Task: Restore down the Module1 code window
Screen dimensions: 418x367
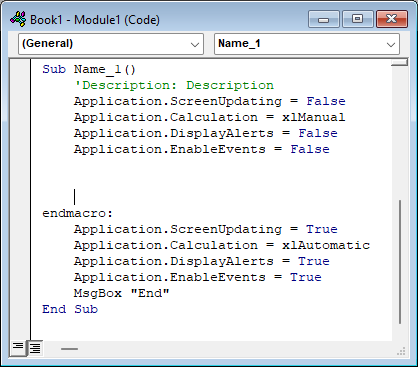Action: (357, 19)
